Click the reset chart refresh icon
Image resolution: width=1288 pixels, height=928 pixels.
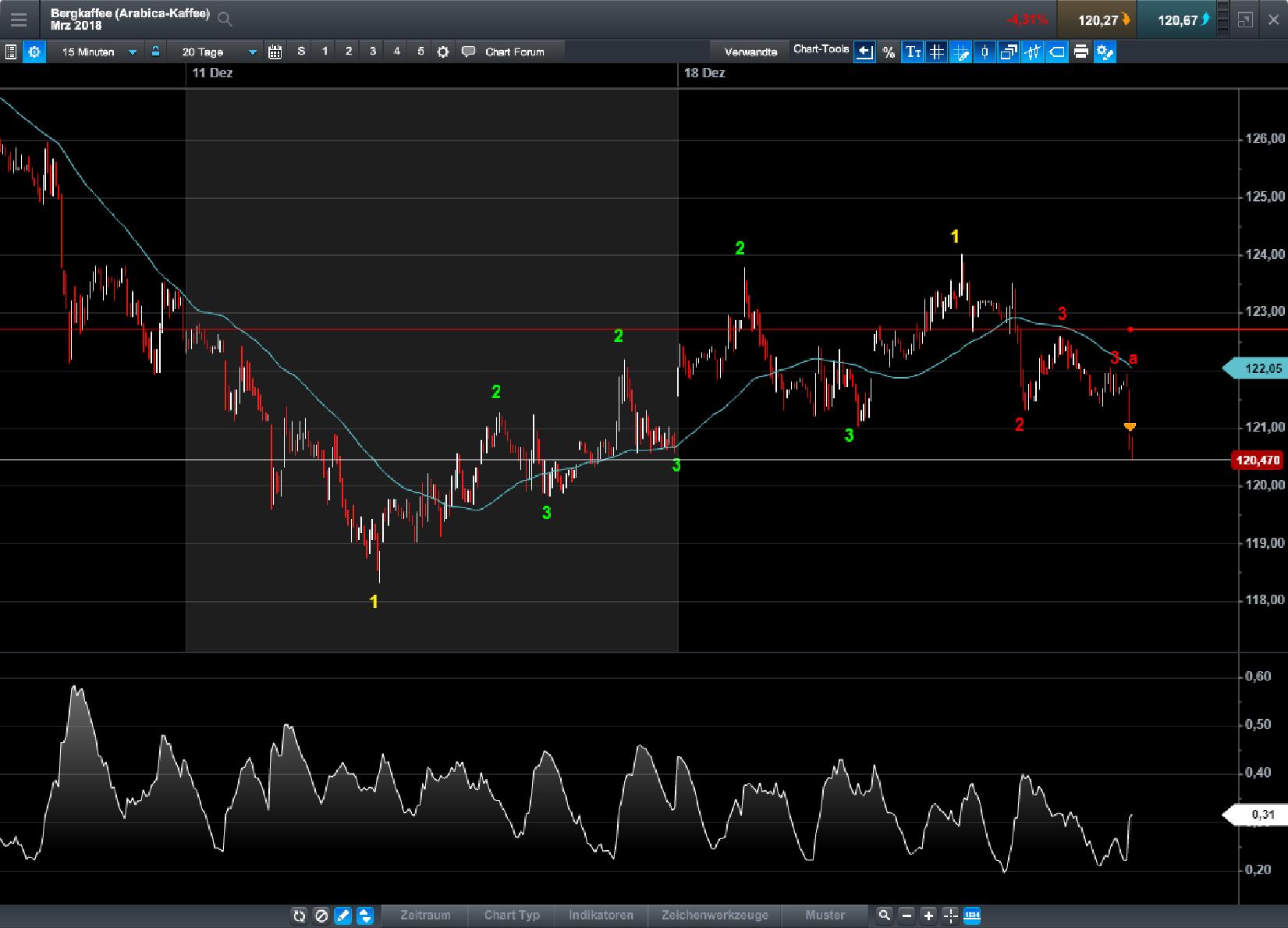pos(299,916)
